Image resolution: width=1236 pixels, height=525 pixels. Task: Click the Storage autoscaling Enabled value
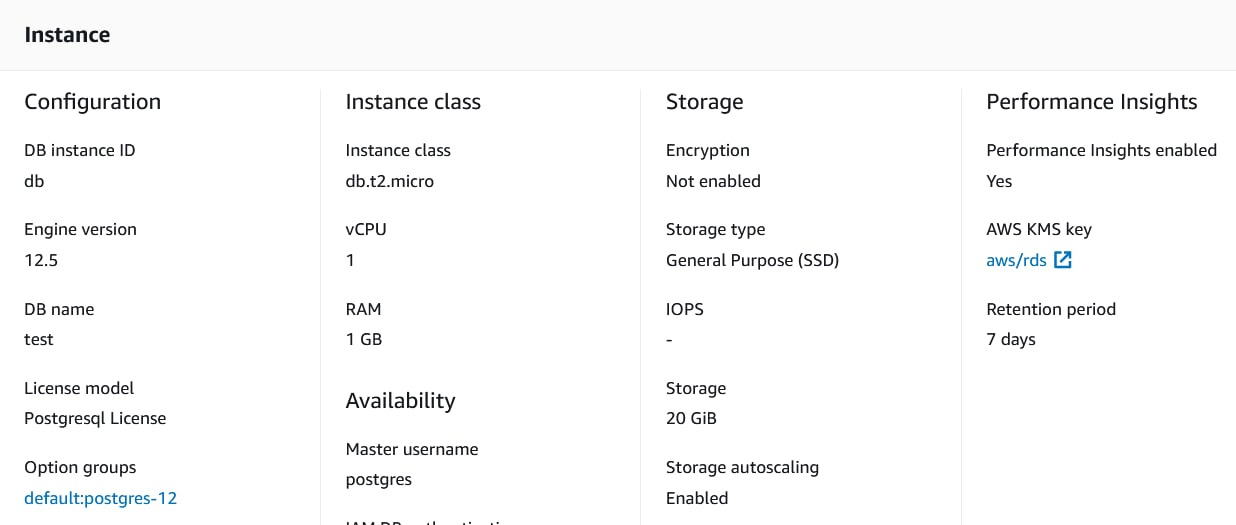(697, 498)
